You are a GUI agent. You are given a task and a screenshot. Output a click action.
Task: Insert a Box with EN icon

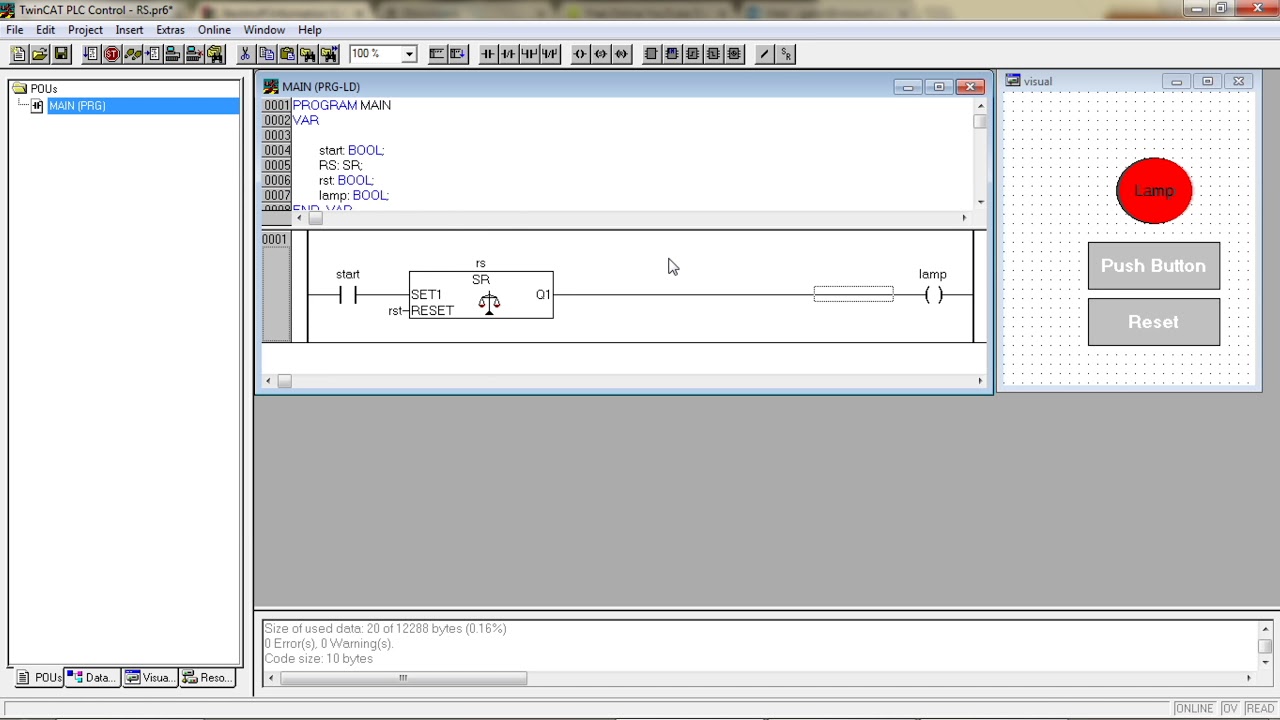672,54
